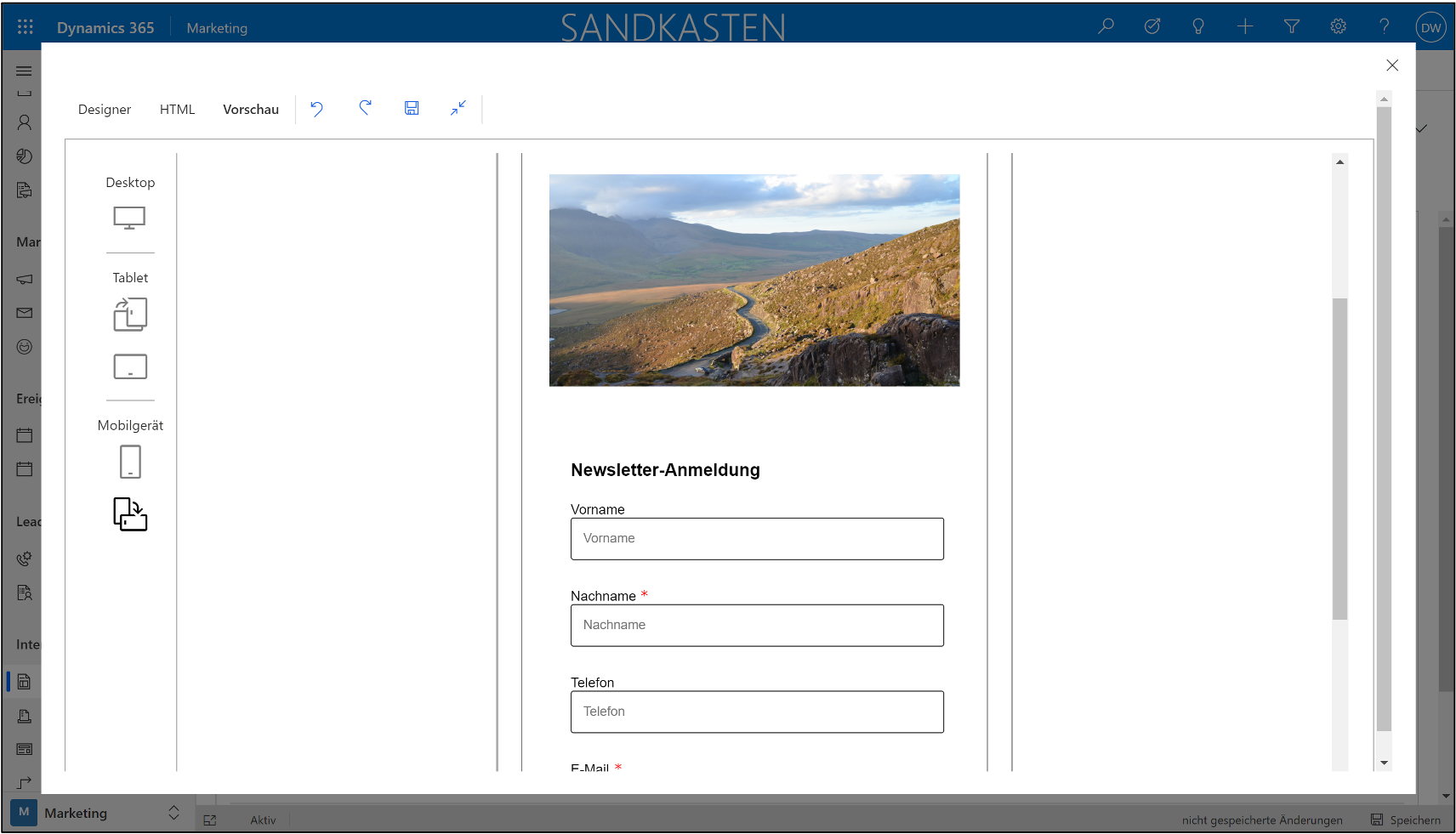Open the DW user profile avatar

pos(1431,27)
